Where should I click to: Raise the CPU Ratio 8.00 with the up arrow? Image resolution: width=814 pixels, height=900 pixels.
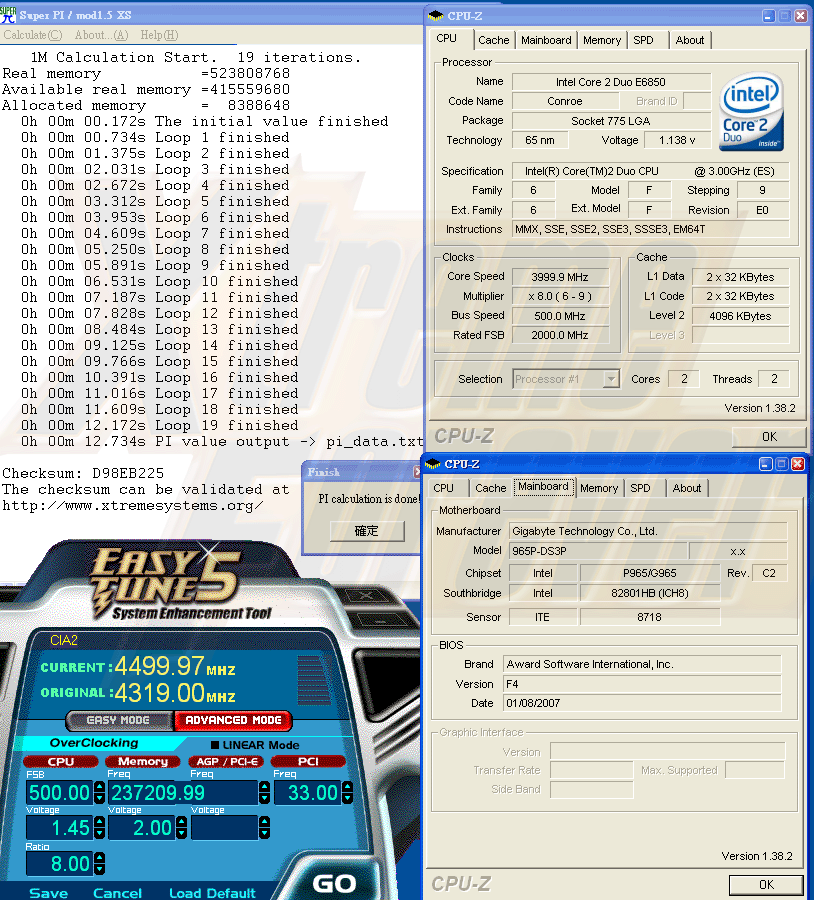click(x=99, y=858)
